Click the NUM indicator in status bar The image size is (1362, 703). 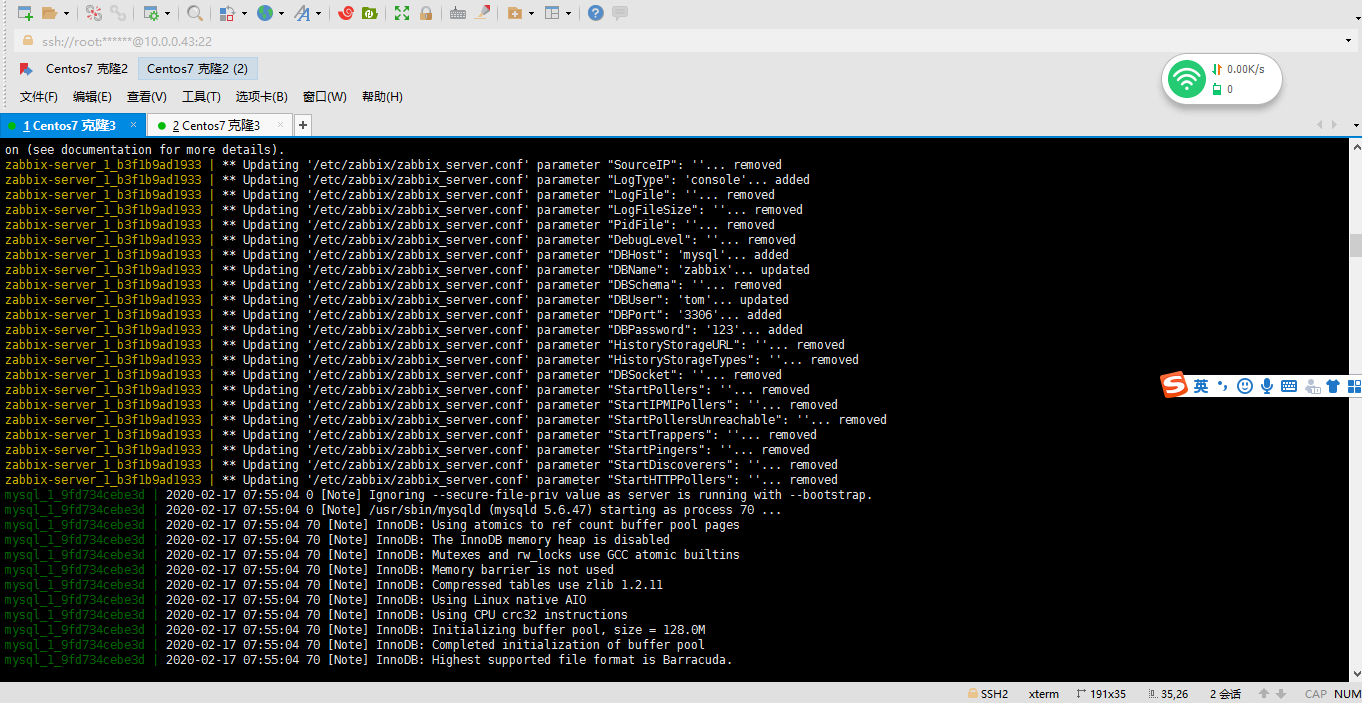pyautogui.click(x=1347, y=694)
